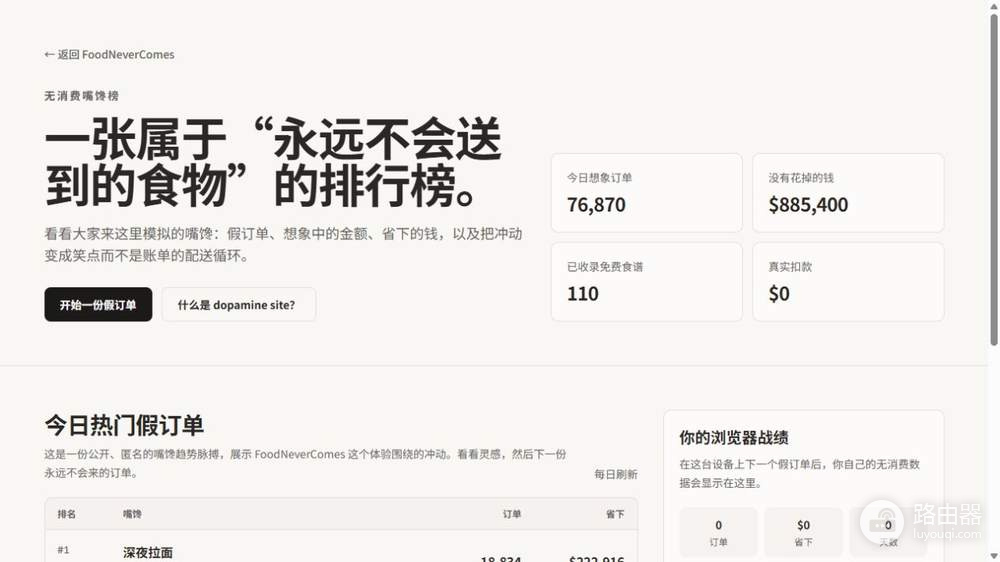Click the 排名 column header
Image resolution: width=1000 pixels, height=562 pixels.
click(x=67, y=514)
